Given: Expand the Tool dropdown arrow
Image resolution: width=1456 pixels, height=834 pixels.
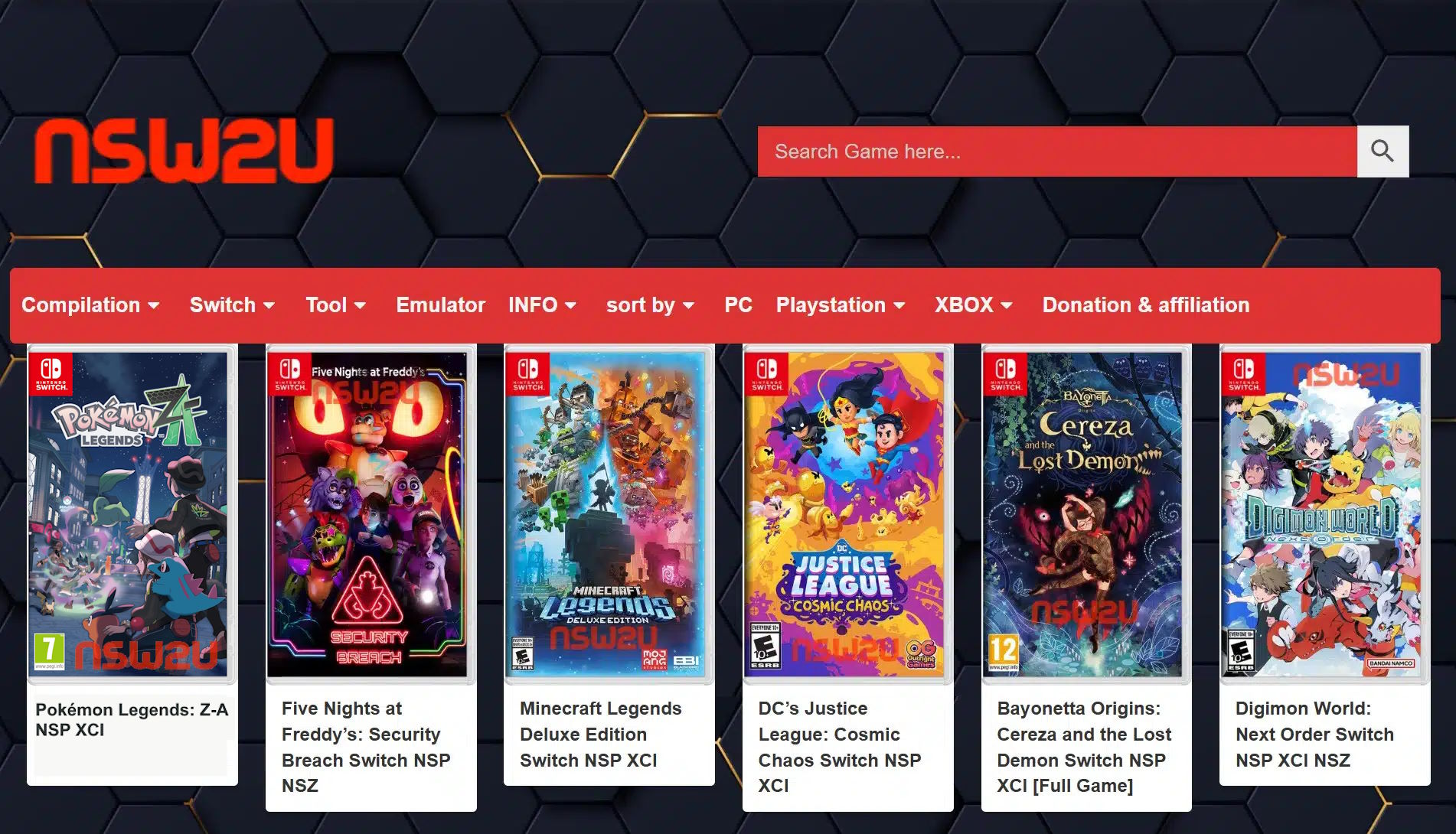Looking at the screenshot, I should click(x=360, y=306).
